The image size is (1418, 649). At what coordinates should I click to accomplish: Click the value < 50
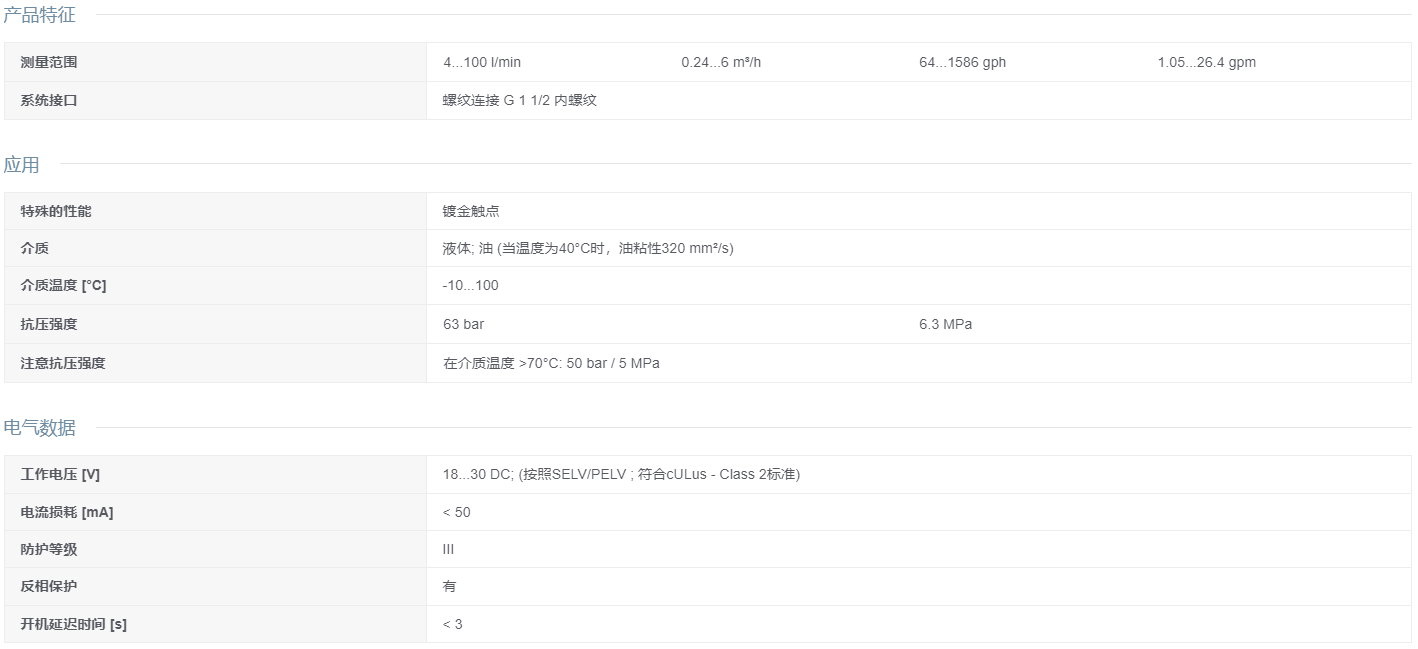456,512
